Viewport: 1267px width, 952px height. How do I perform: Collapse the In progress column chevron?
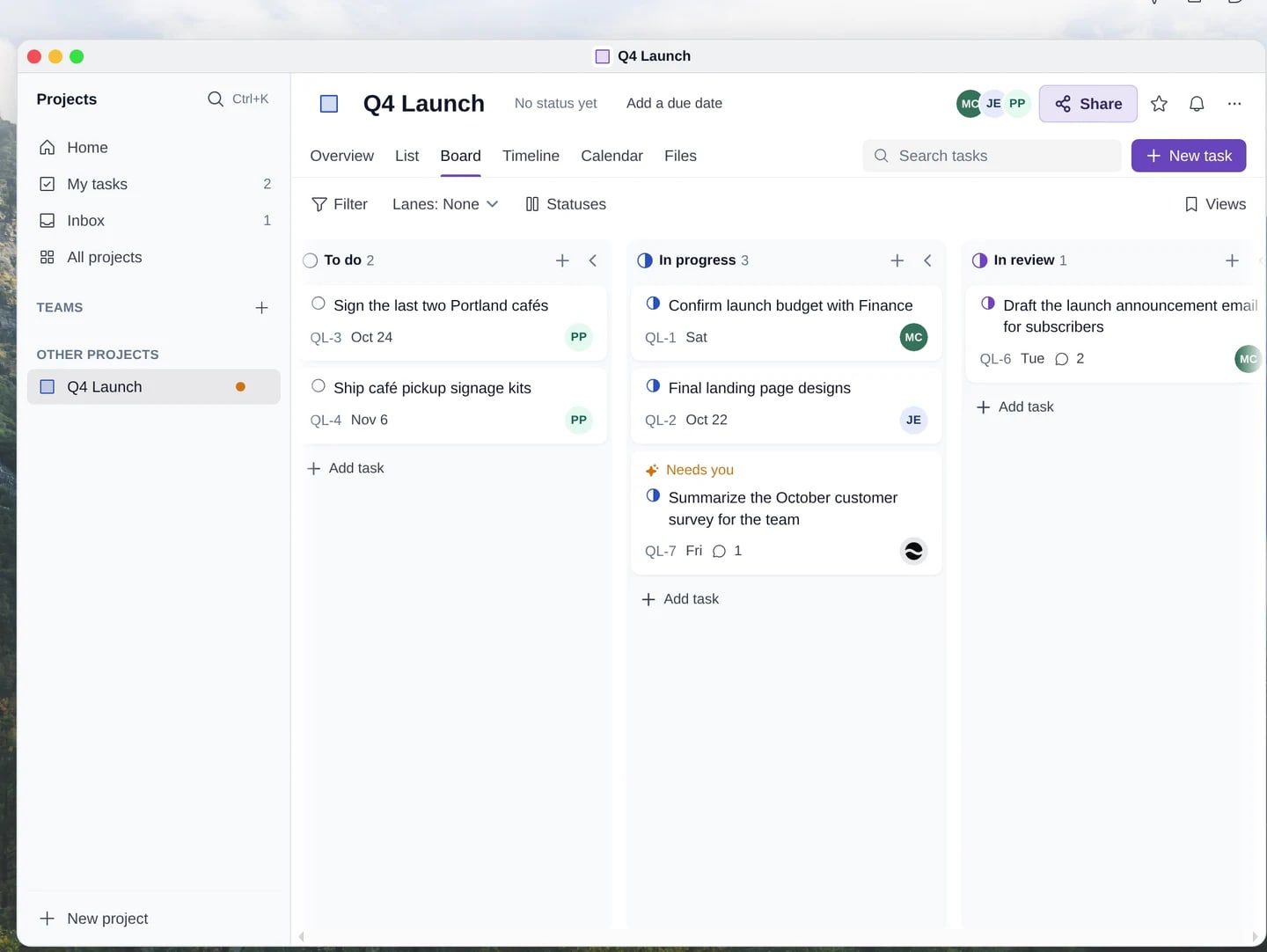[927, 260]
